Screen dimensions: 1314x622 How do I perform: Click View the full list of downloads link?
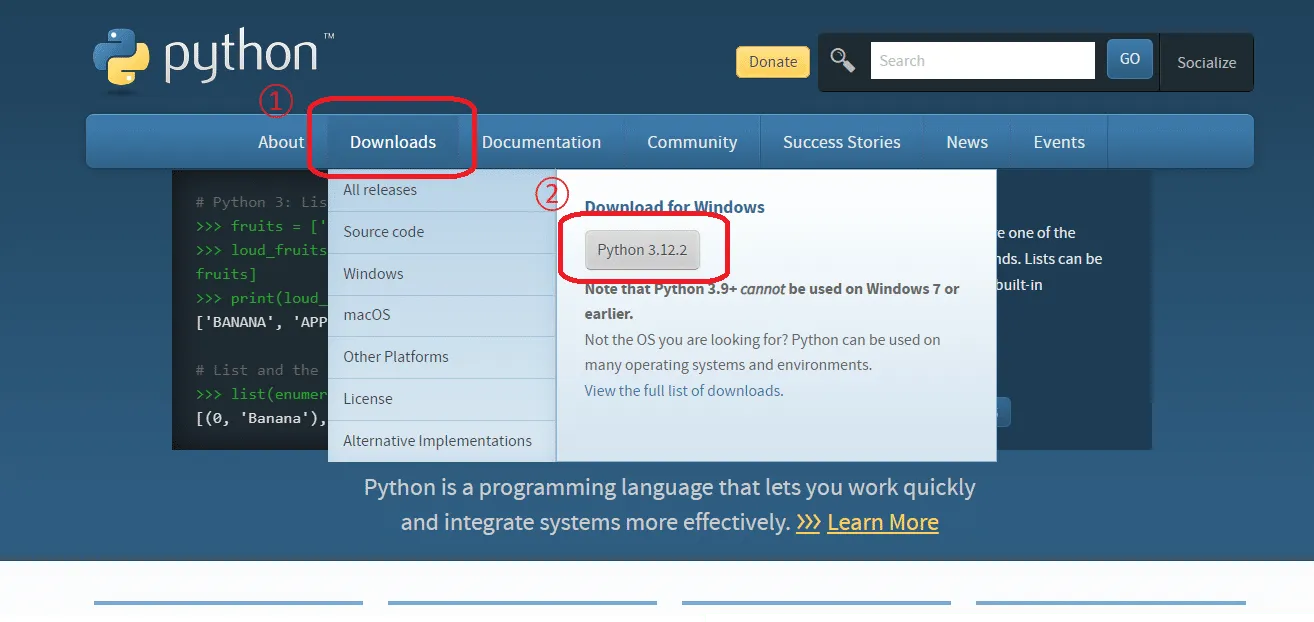pos(684,391)
